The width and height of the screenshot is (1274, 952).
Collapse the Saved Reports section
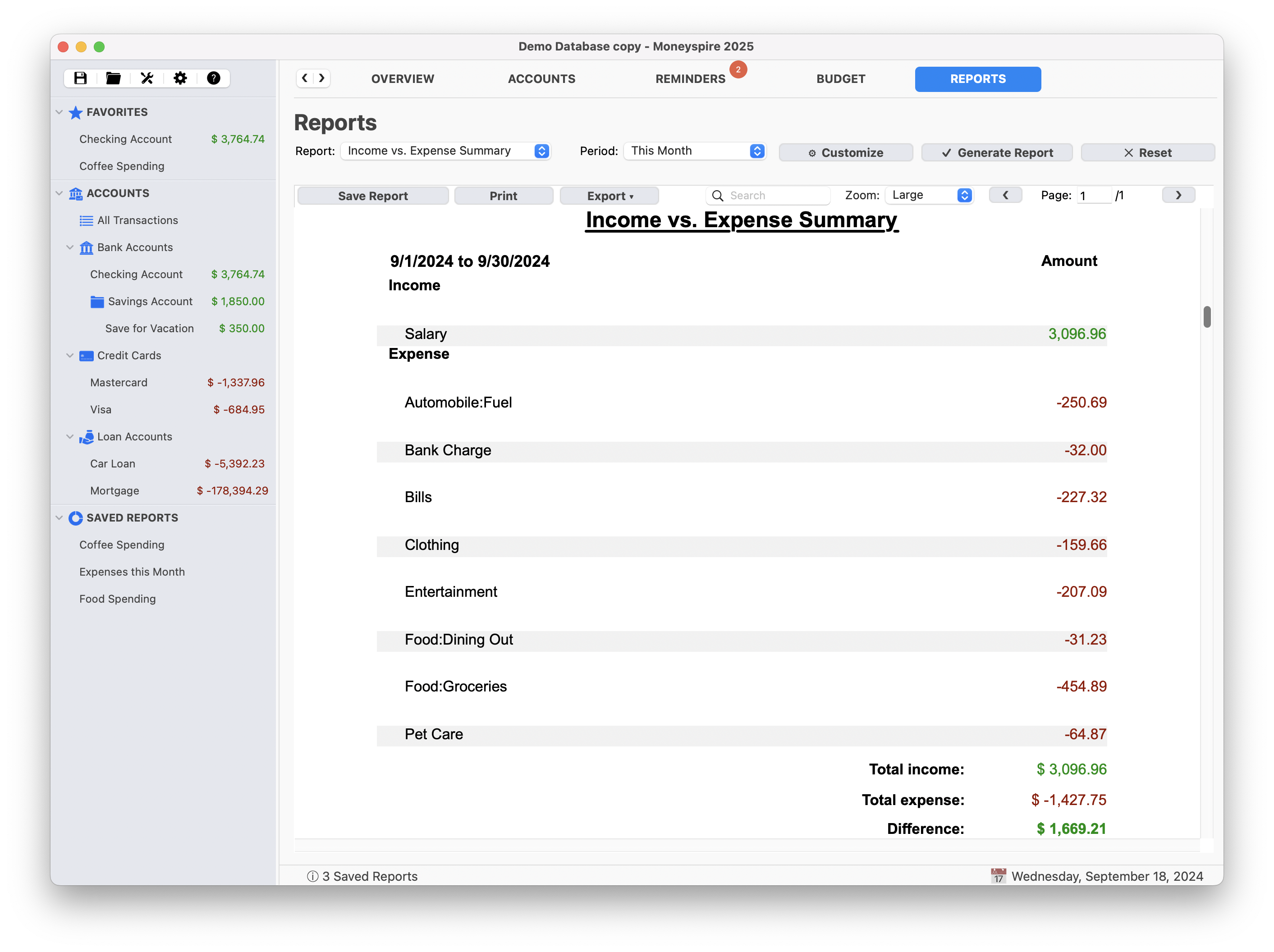(x=60, y=518)
